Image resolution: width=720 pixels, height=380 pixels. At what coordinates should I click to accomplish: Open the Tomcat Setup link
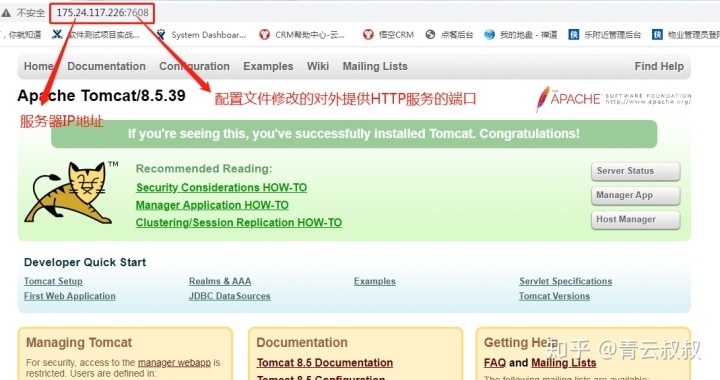[53, 281]
